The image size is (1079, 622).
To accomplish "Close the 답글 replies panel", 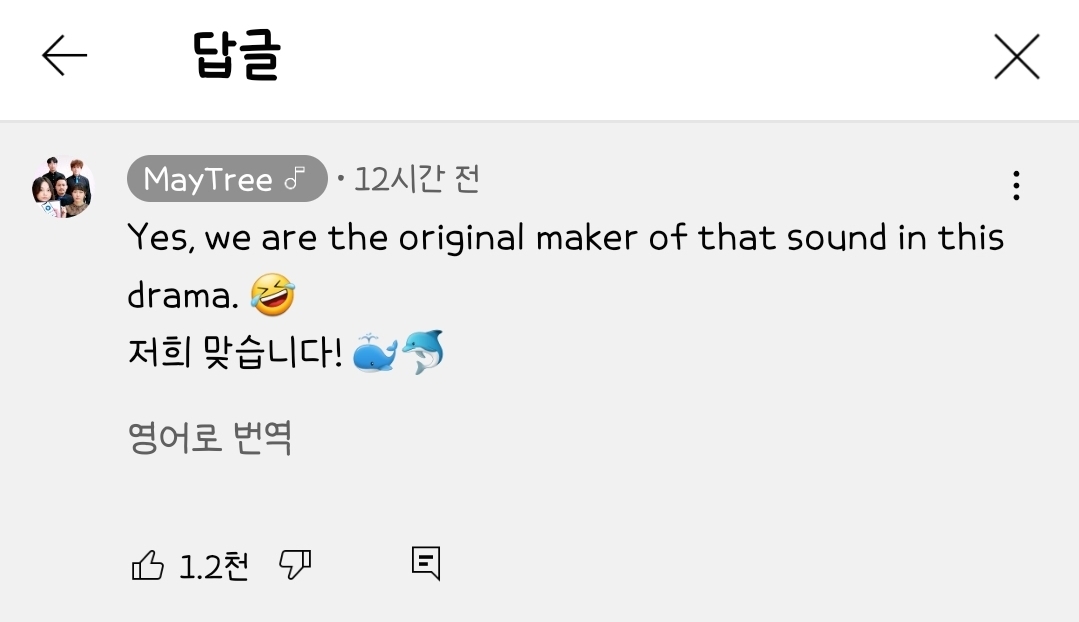I will click(x=1016, y=56).
